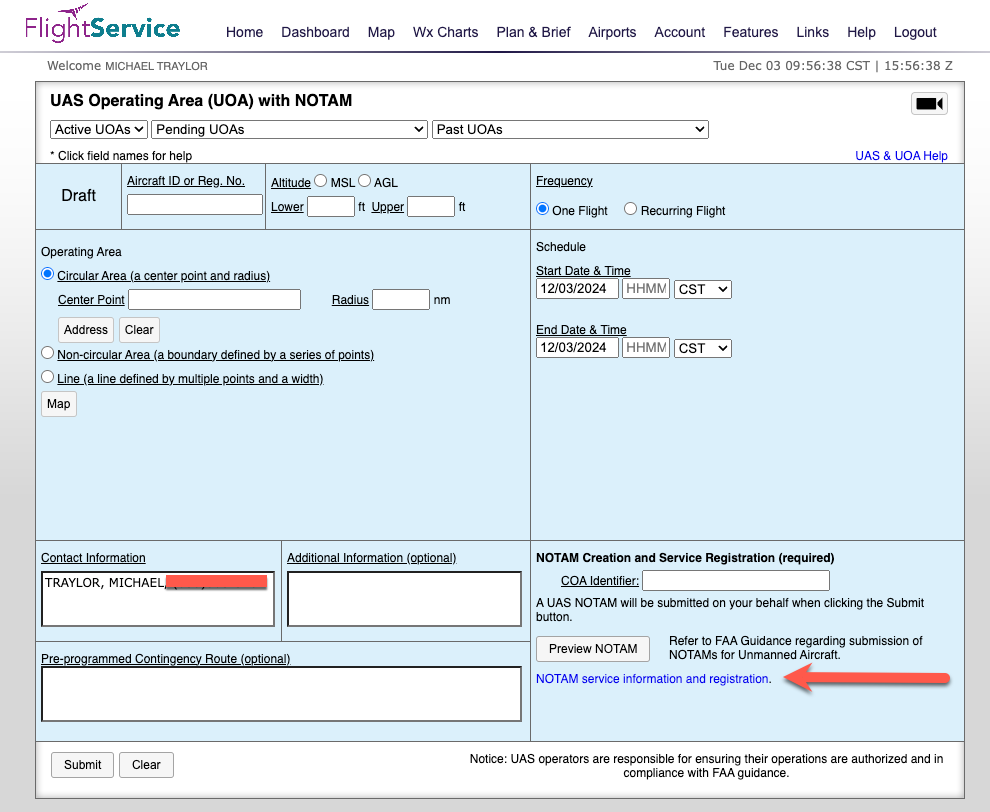
Task: Click the video camera icon button
Action: (929, 104)
